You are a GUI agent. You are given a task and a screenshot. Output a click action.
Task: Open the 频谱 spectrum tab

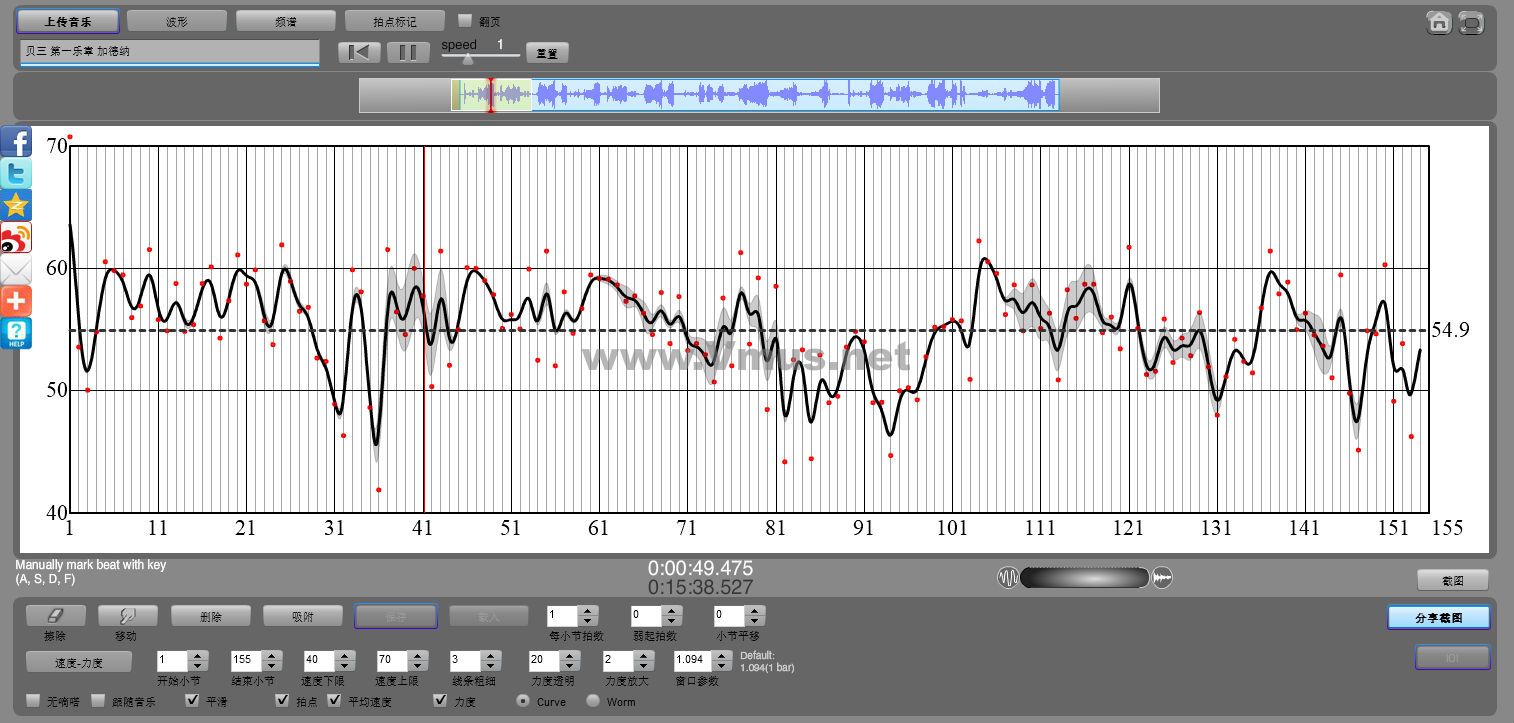click(x=286, y=21)
